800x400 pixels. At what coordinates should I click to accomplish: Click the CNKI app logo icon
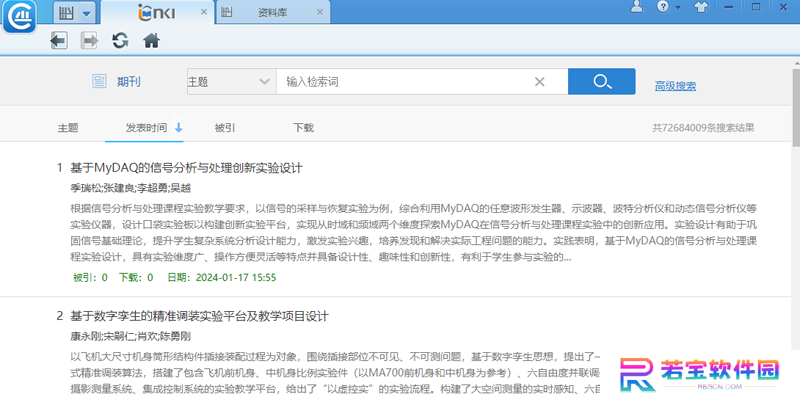19,17
